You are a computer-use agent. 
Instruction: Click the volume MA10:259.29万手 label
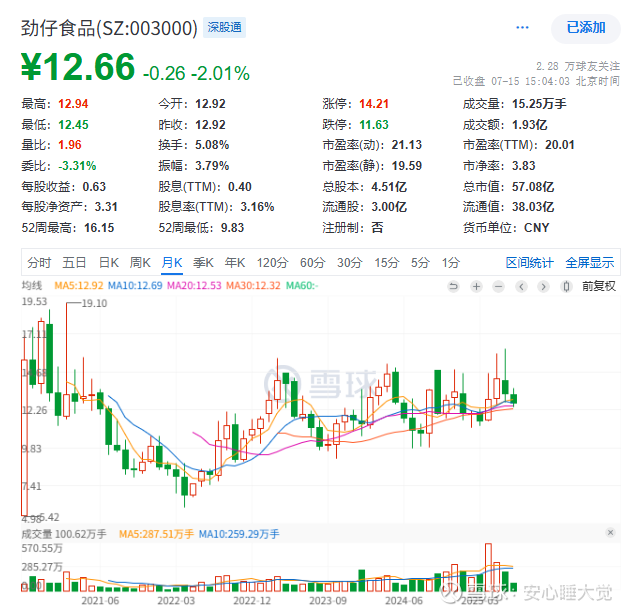pos(239,534)
